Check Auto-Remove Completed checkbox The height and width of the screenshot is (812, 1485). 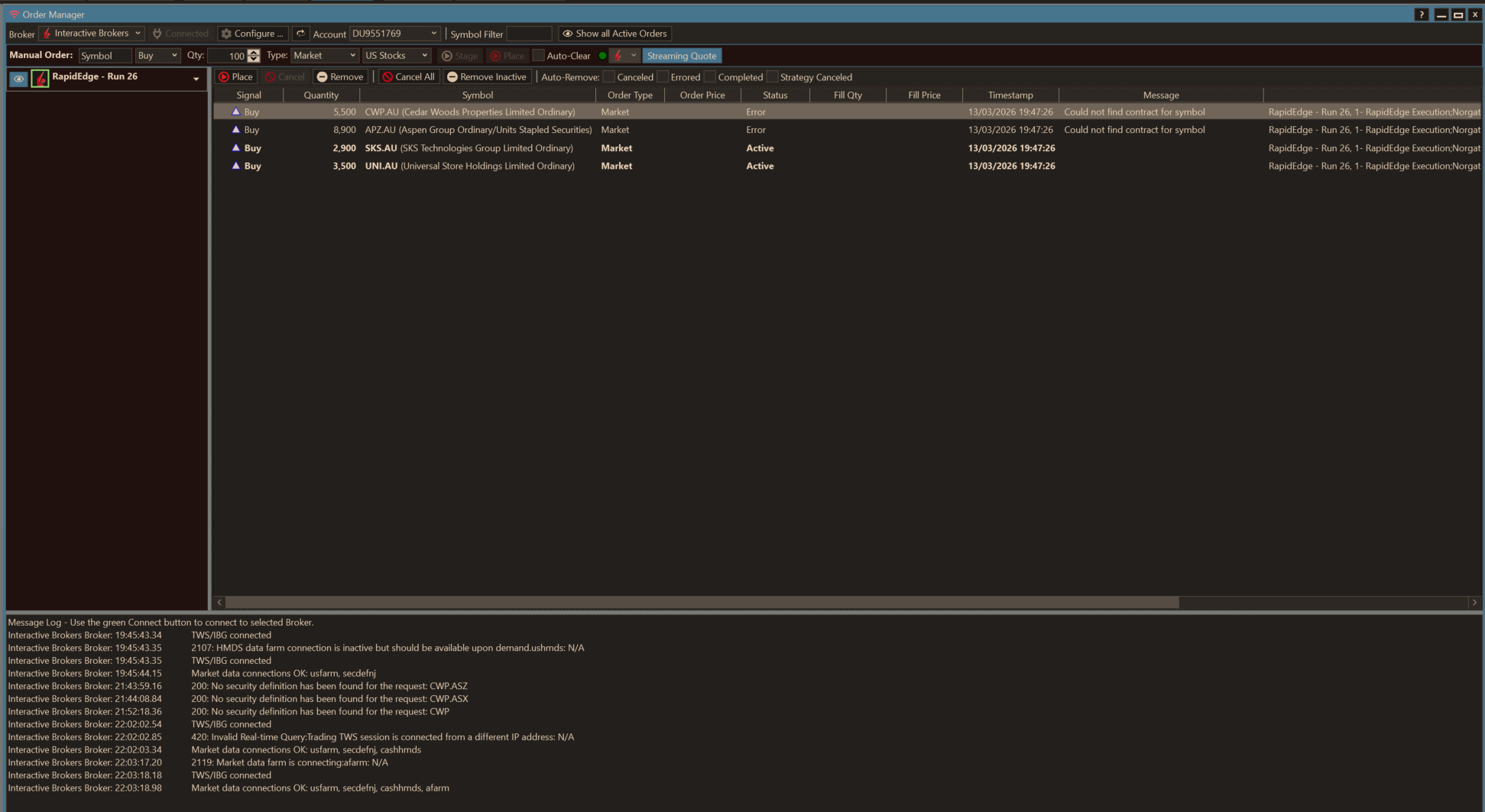[x=710, y=77]
